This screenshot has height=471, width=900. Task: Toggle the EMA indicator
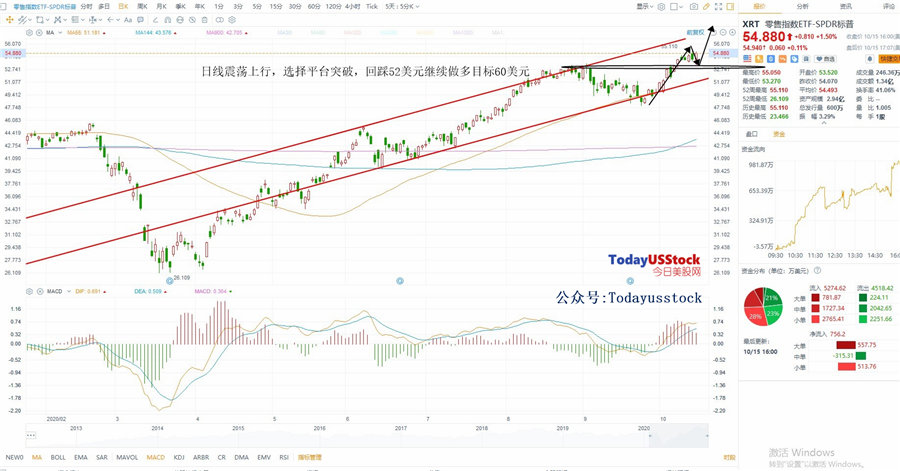coord(80,457)
